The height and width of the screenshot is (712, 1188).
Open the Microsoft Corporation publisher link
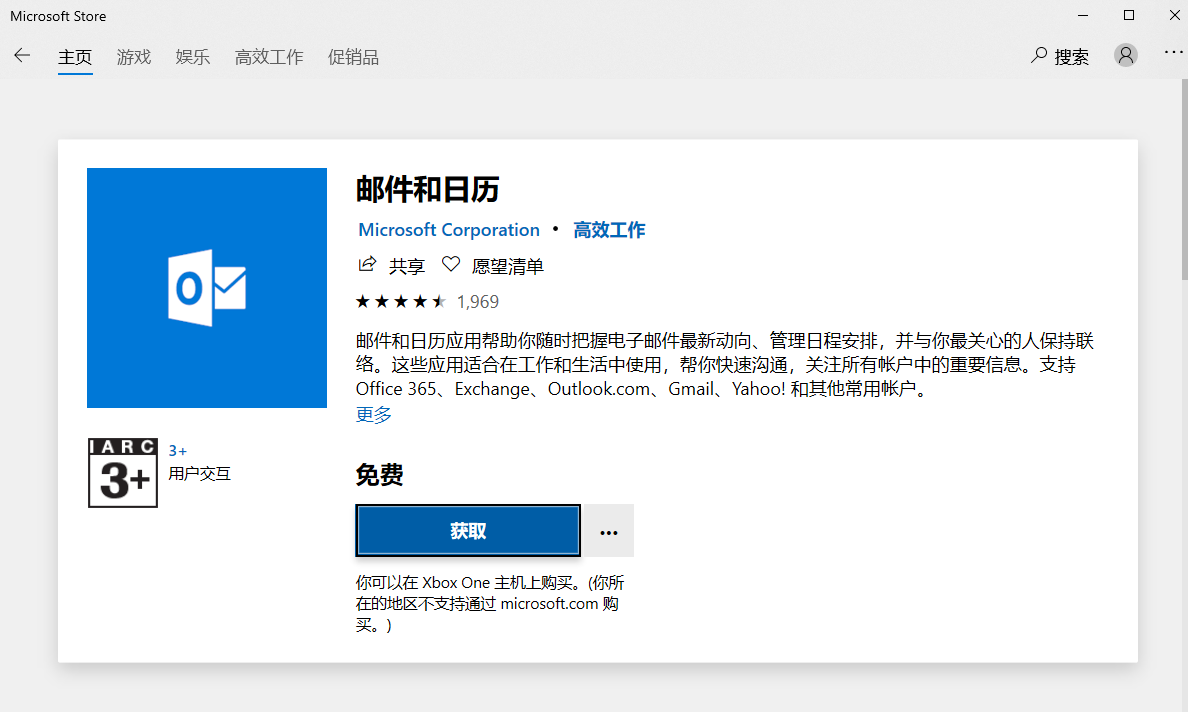(449, 230)
